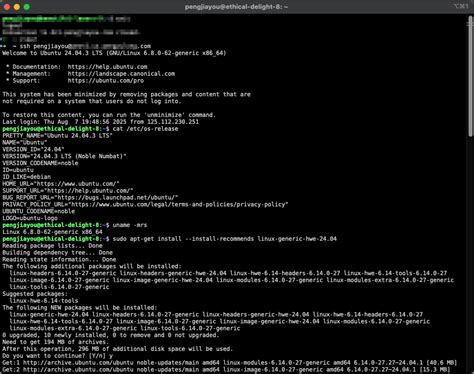Viewport: 474px width, 374px height.
Task: Click the vertical scrollbar thumb of the terminal
Action: (x=470, y=77)
